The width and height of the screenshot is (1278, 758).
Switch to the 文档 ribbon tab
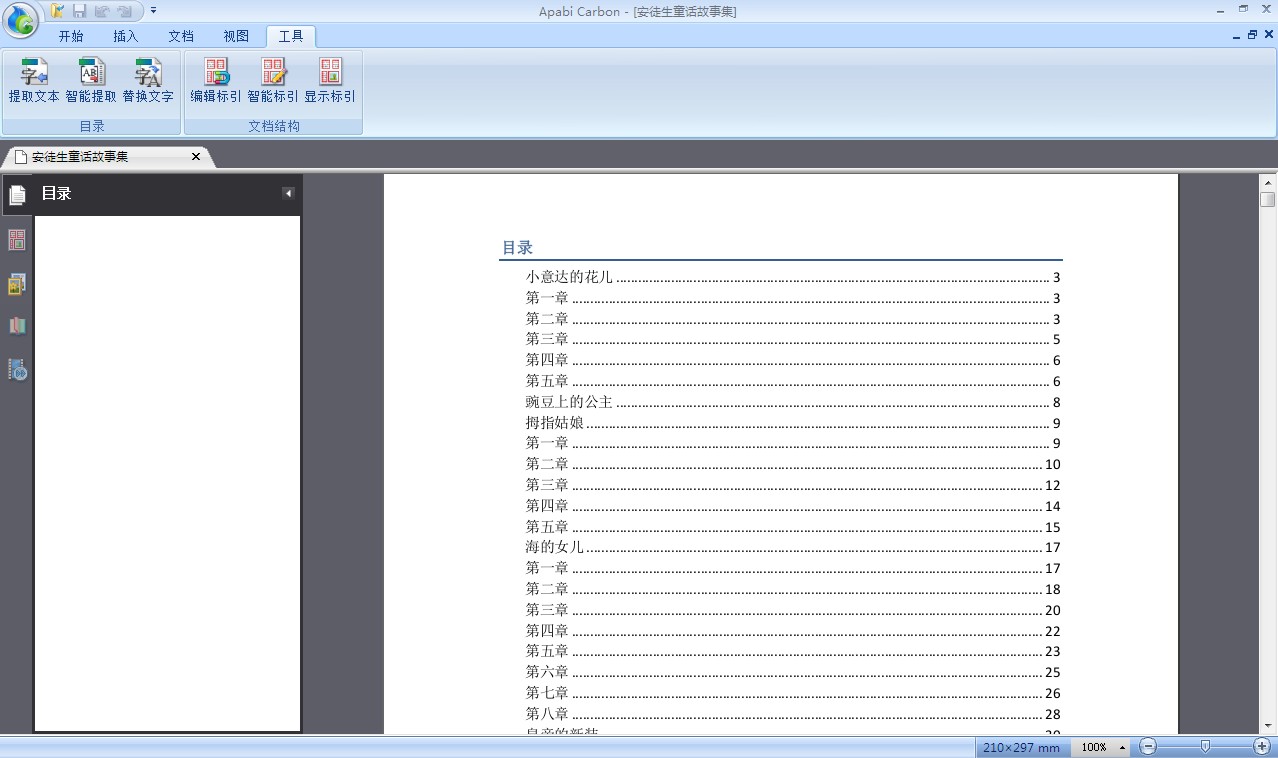click(x=181, y=36)
